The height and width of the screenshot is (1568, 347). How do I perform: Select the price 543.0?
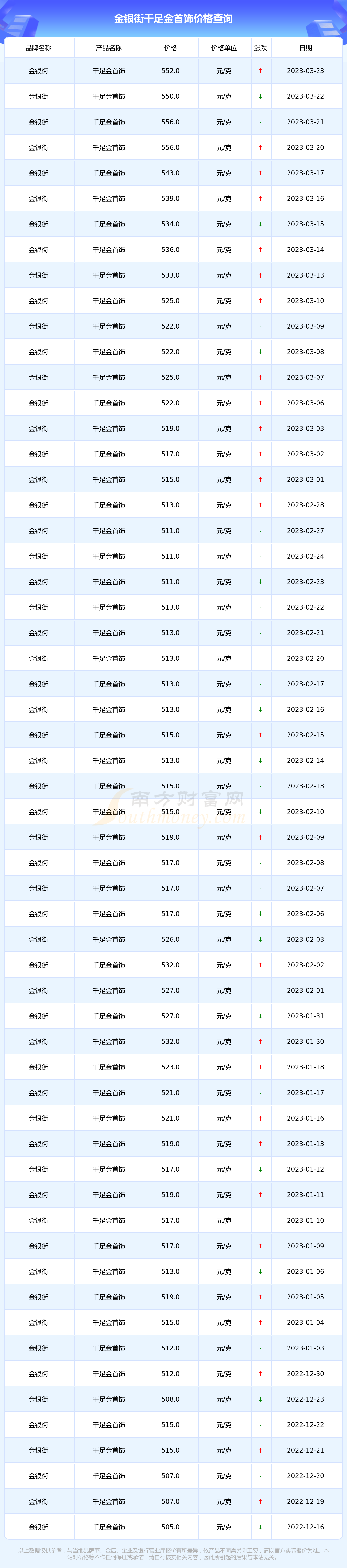[171, 173]
